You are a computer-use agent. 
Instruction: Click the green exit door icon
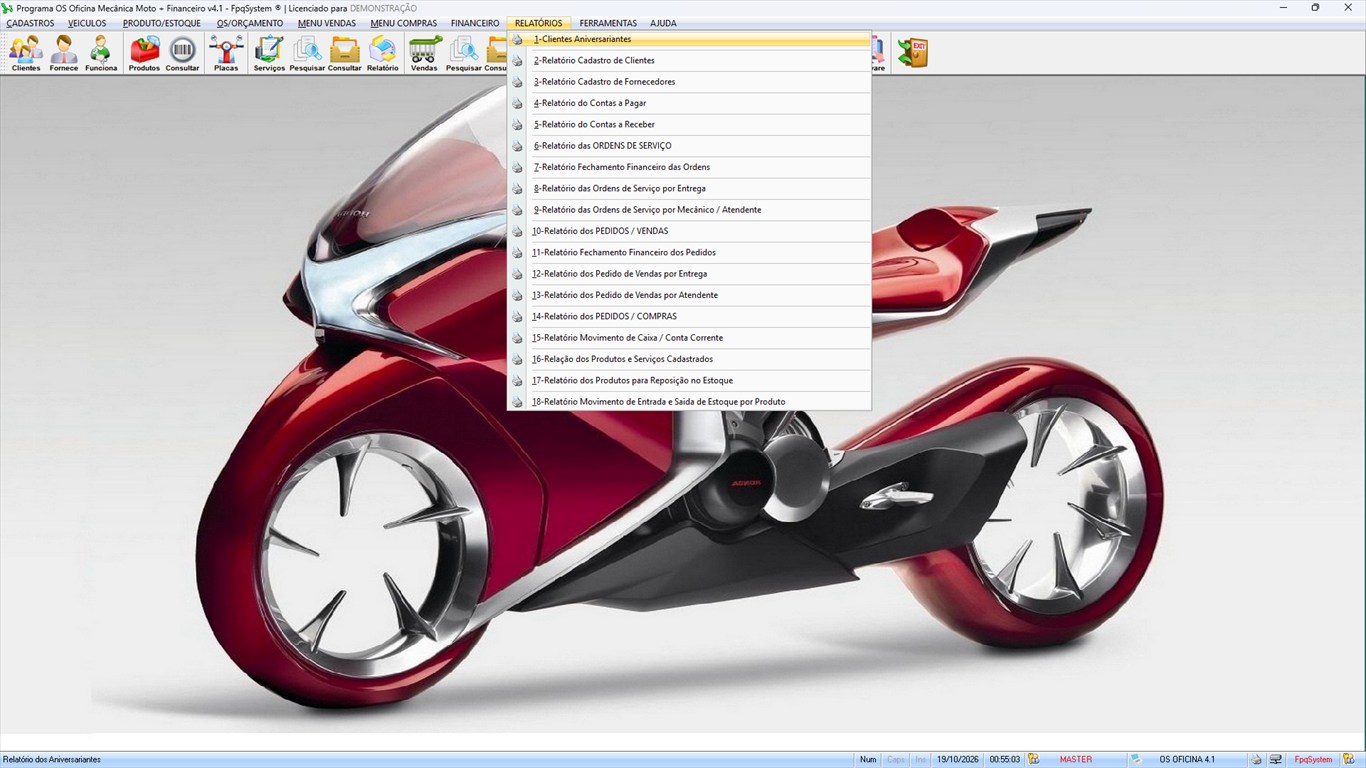(x=912, y=52)
